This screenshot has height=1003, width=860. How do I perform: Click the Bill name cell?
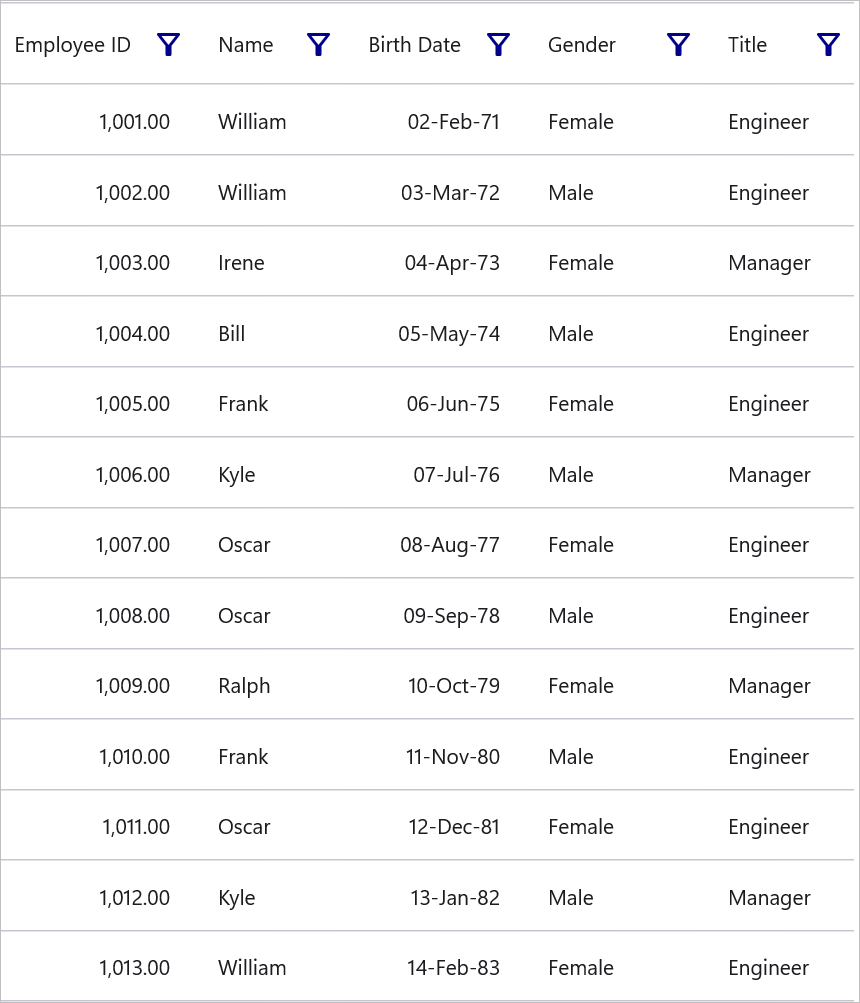(231, 334)
